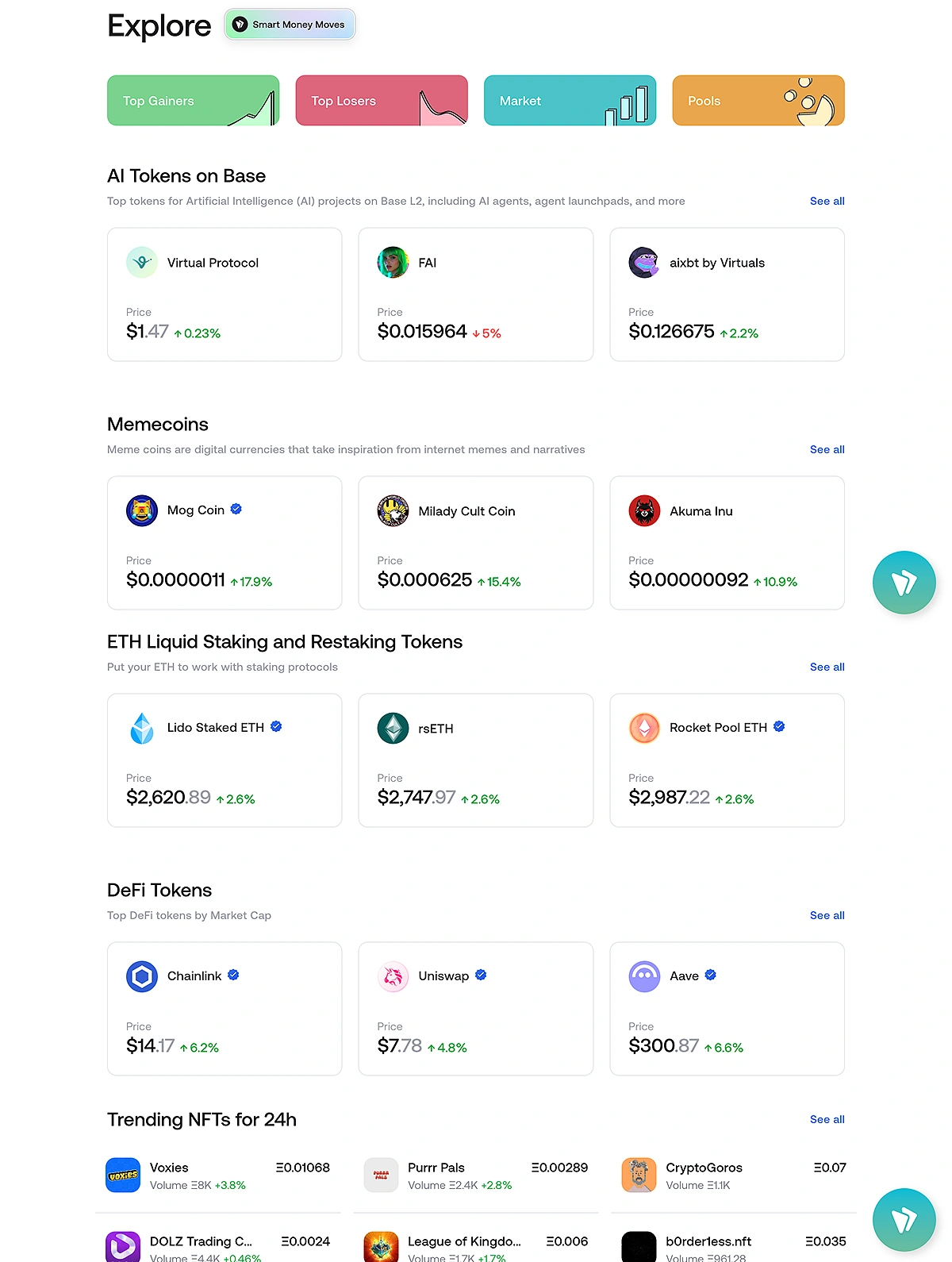Open the Top Losers category tab
Screen dimensions: 952x1262
(x=382, y=101)
